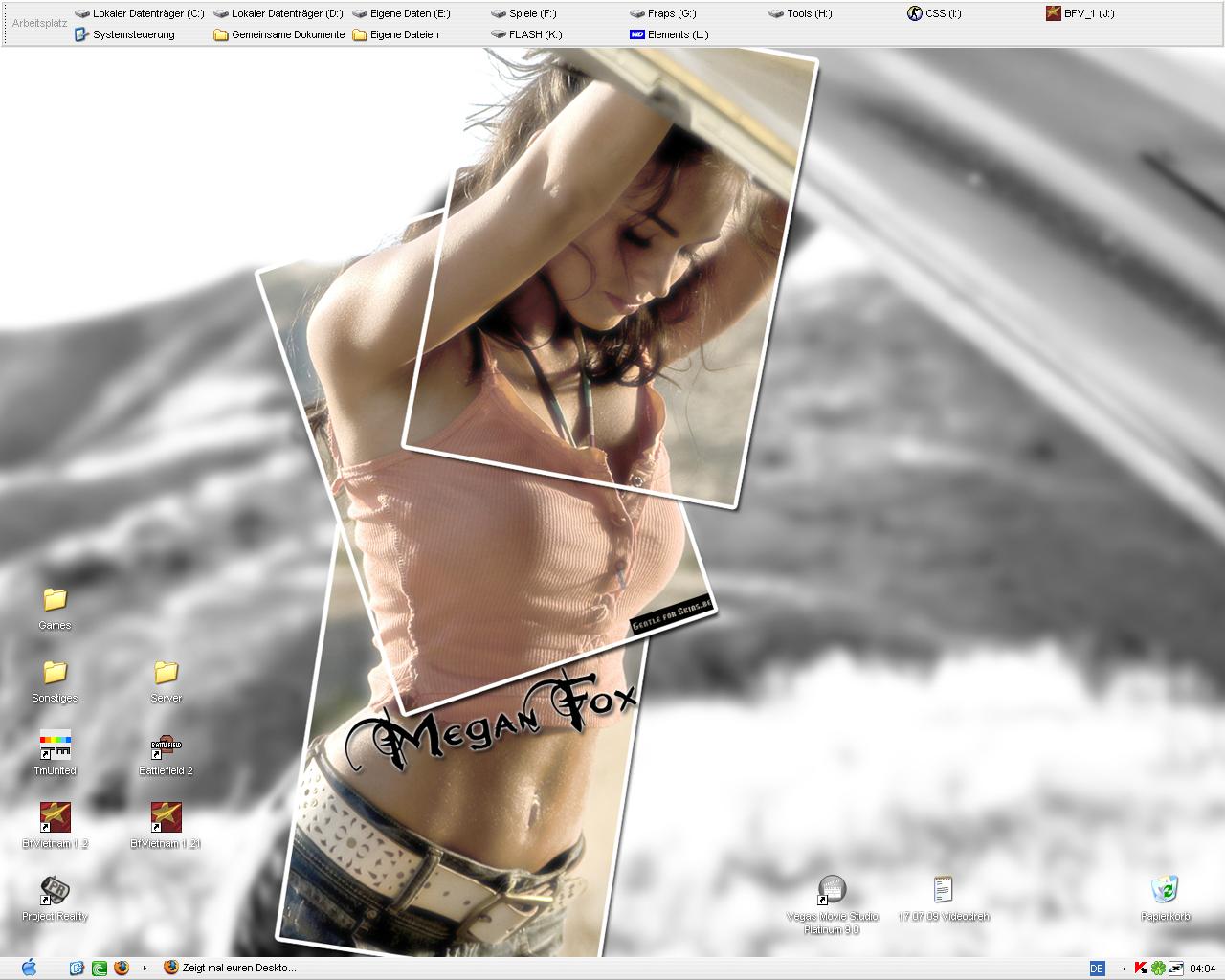Select the Games desktop folder
Viewport: 1225px width, 980px height.
[x=55, y=608]
